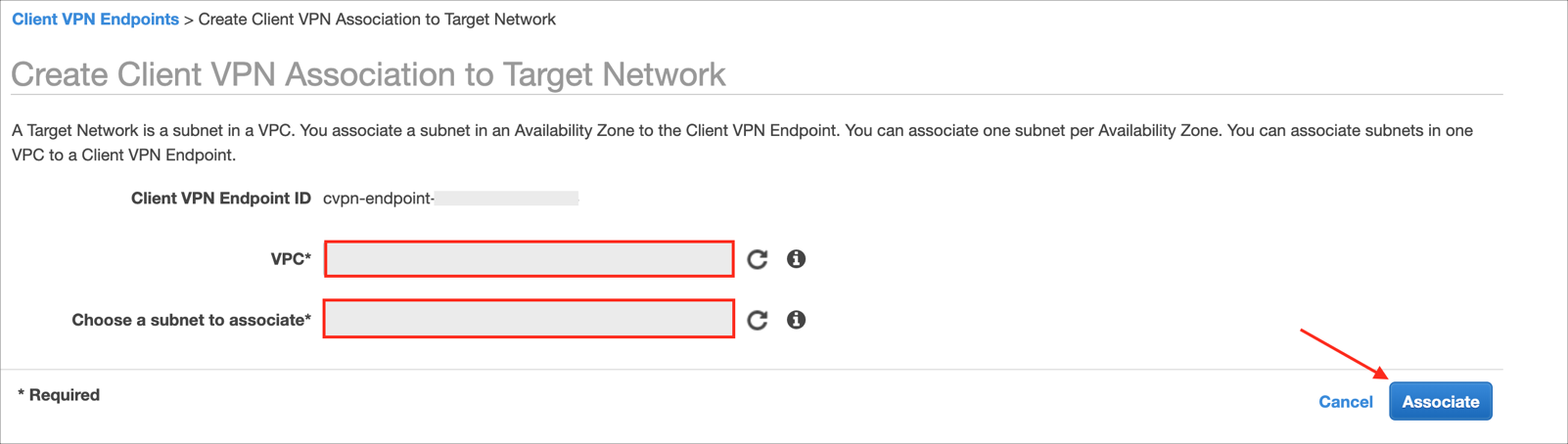Screen dimensions: 1568x444
Task: Click the '* Required' note
Action: [x=59, y=395]
